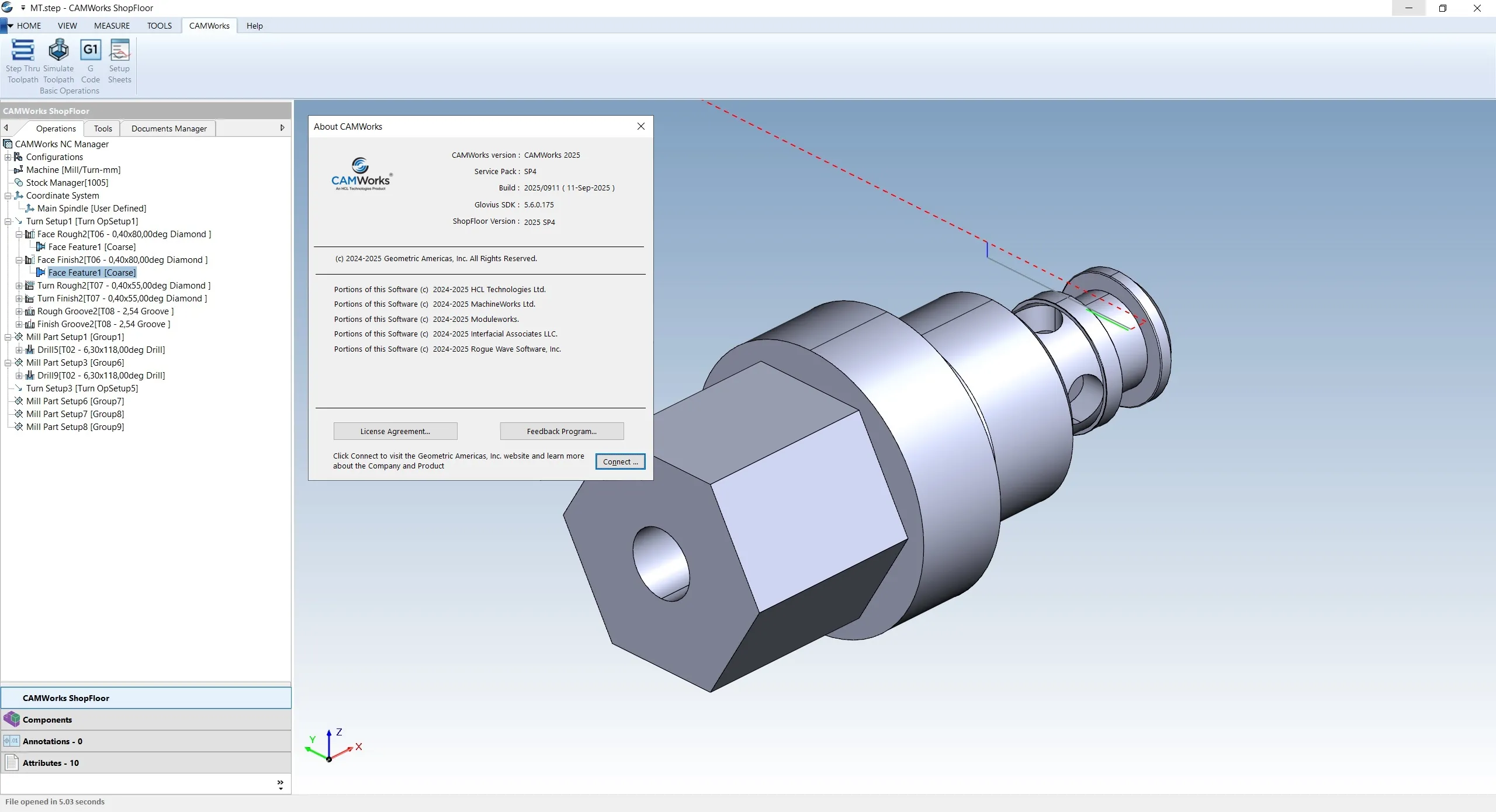
Task: Open the Components panel section
Action: [x=47, y=720]
